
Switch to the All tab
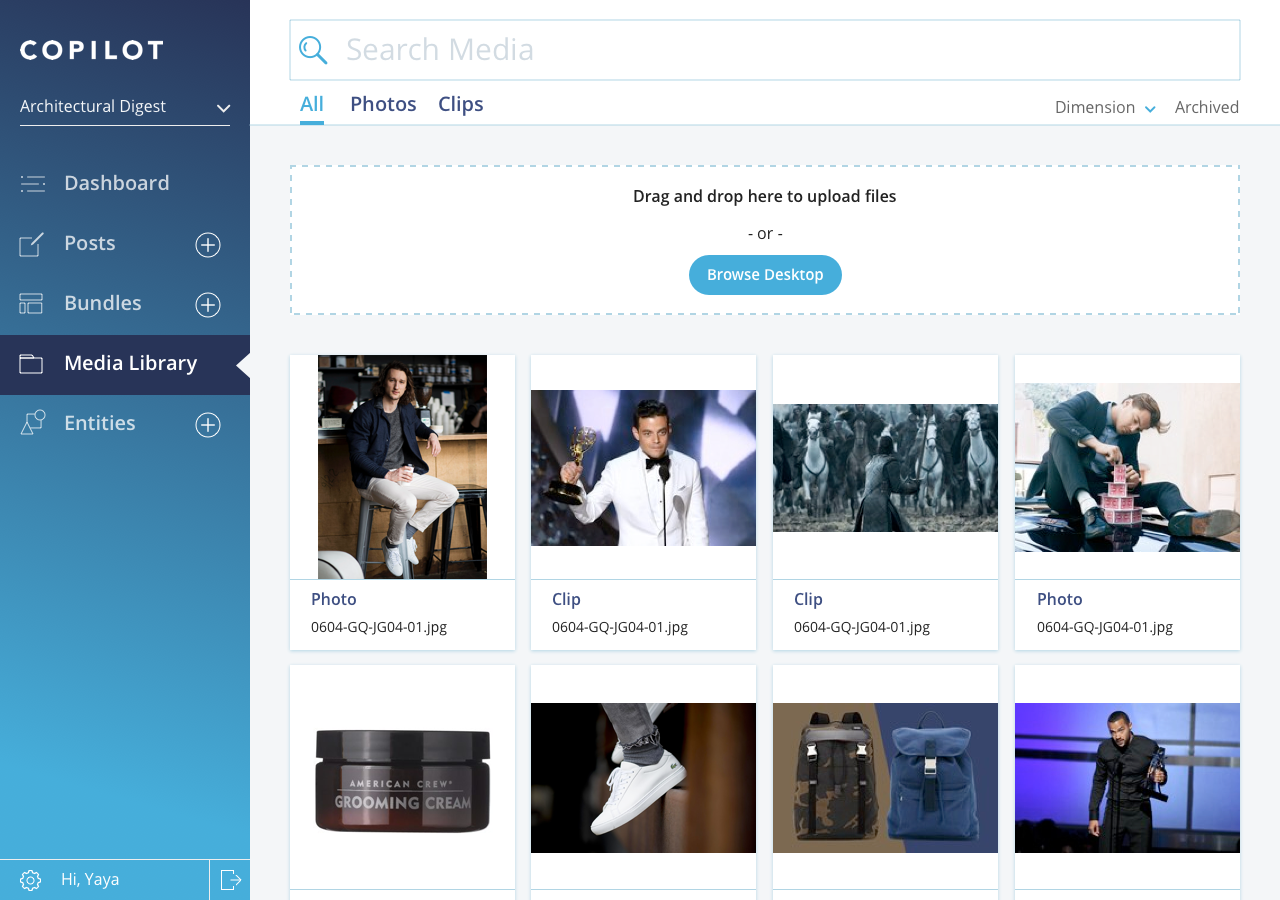[312, 105]
